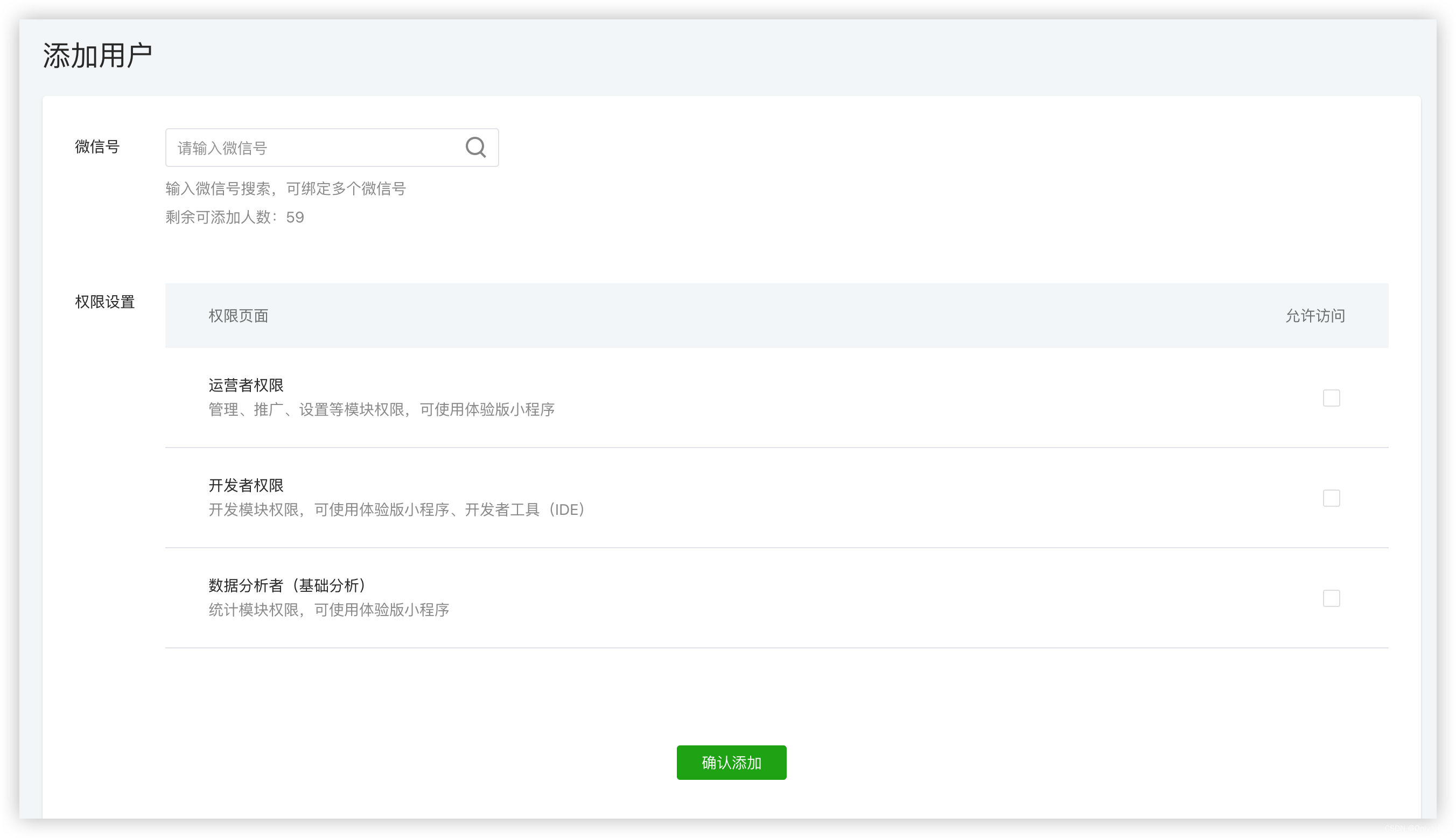Click the 添加用户 page title

[97, 56]
